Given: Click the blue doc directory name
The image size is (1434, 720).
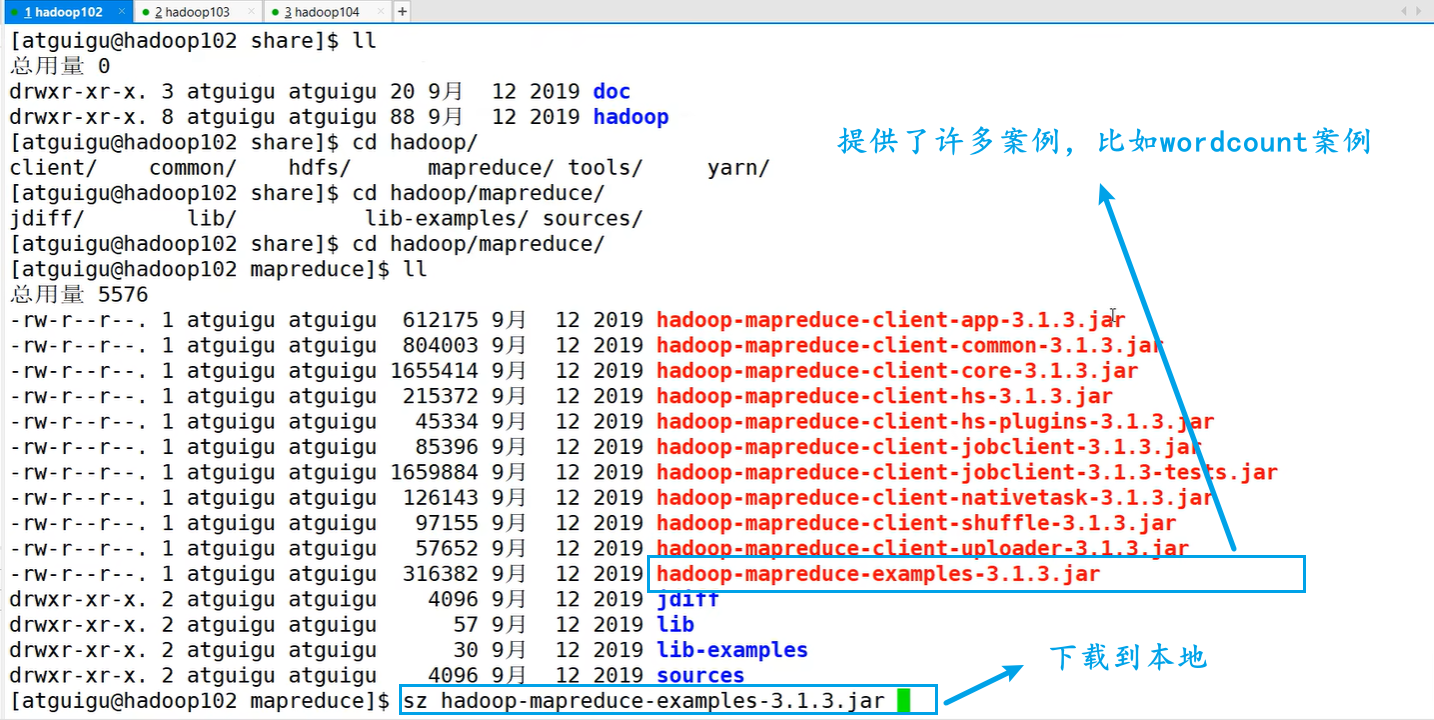Looking at the screenshot, I should pyautogui.click(x=612, y=92).
